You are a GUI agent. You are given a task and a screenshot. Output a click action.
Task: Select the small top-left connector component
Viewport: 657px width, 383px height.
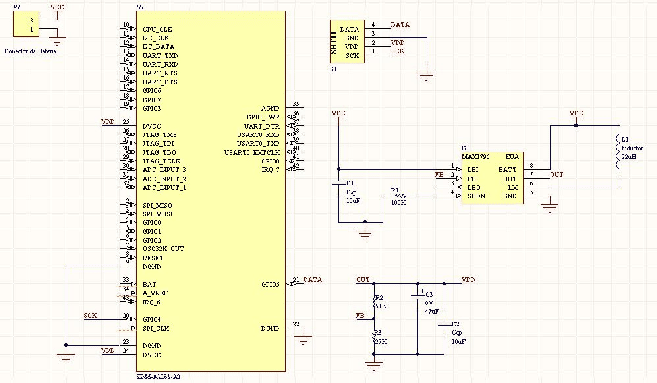[x=26, y=25]
